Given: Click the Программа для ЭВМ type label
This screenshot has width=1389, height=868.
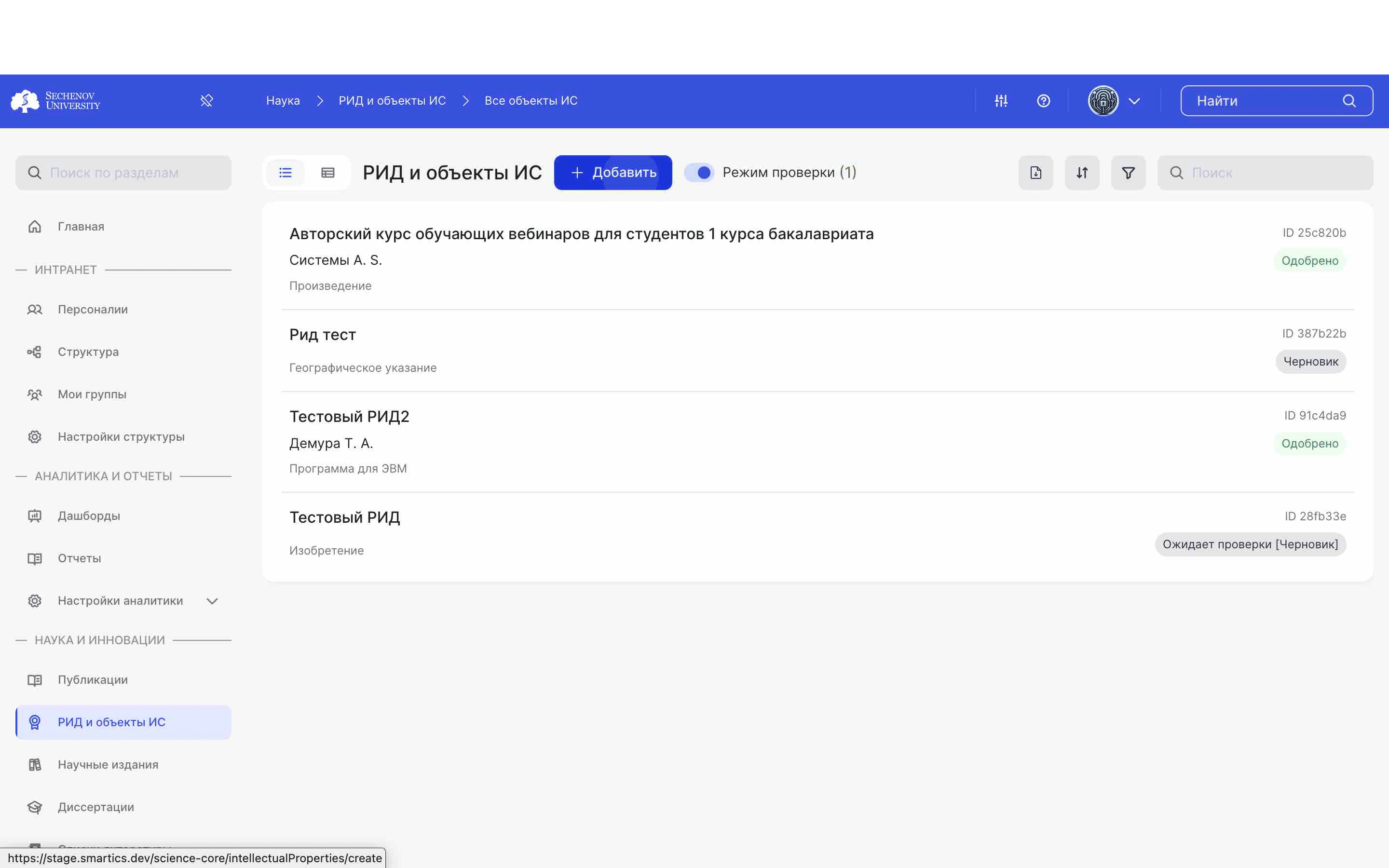Looking at the screenshot, I should pos(348,468).
